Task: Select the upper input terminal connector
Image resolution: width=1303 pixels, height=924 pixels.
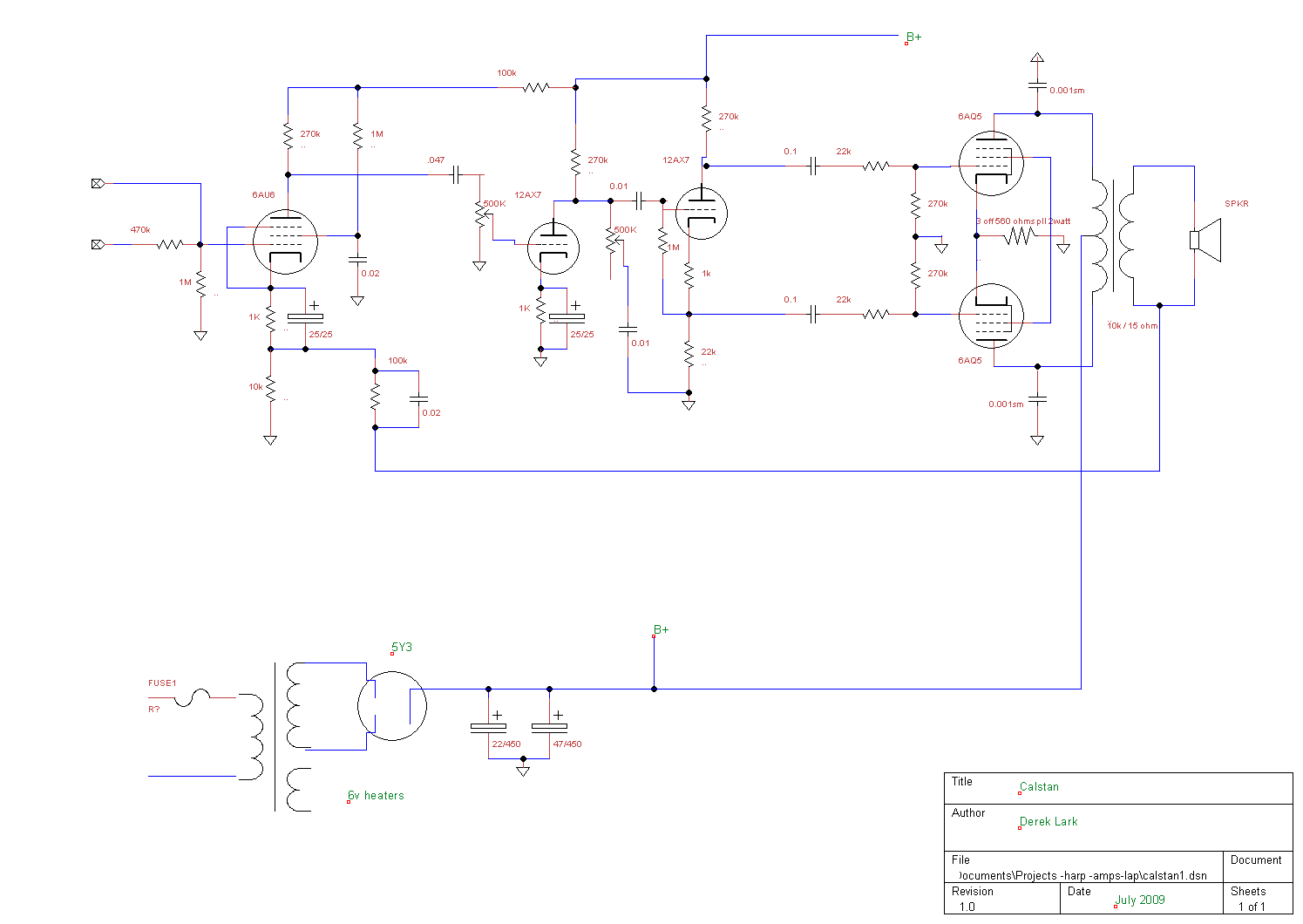Action: [x=97, y=184]
